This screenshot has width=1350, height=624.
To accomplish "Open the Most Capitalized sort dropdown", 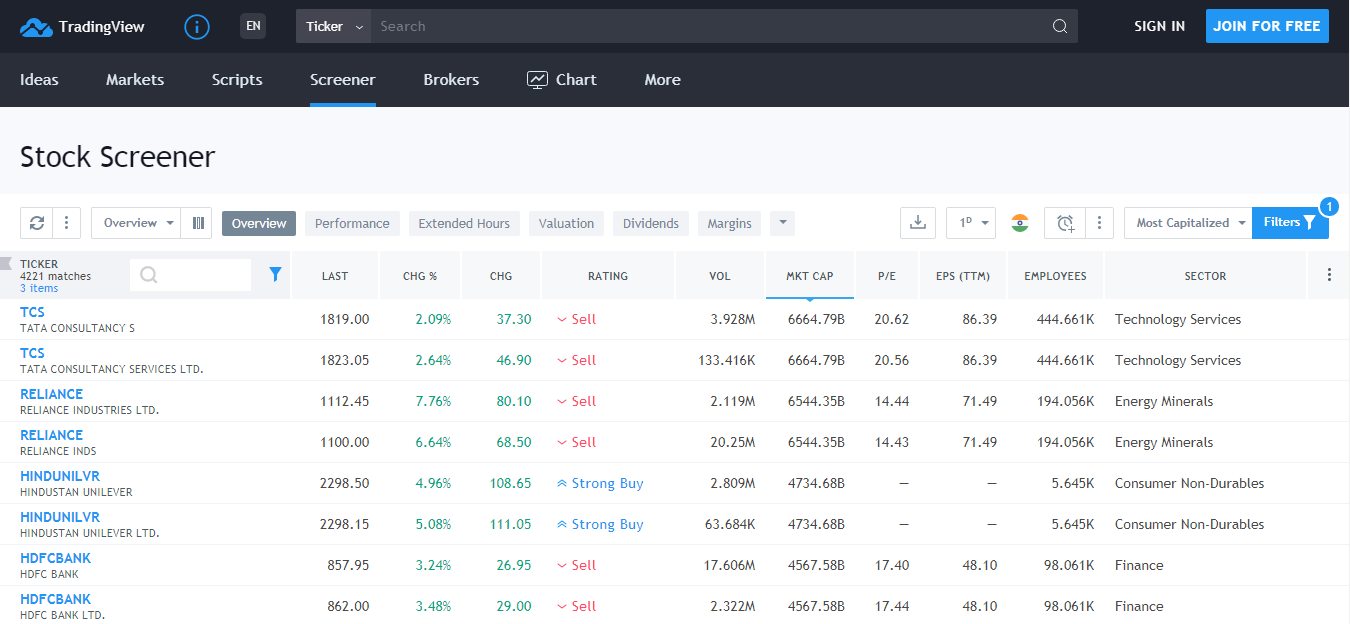I will tap(1187, 222).
